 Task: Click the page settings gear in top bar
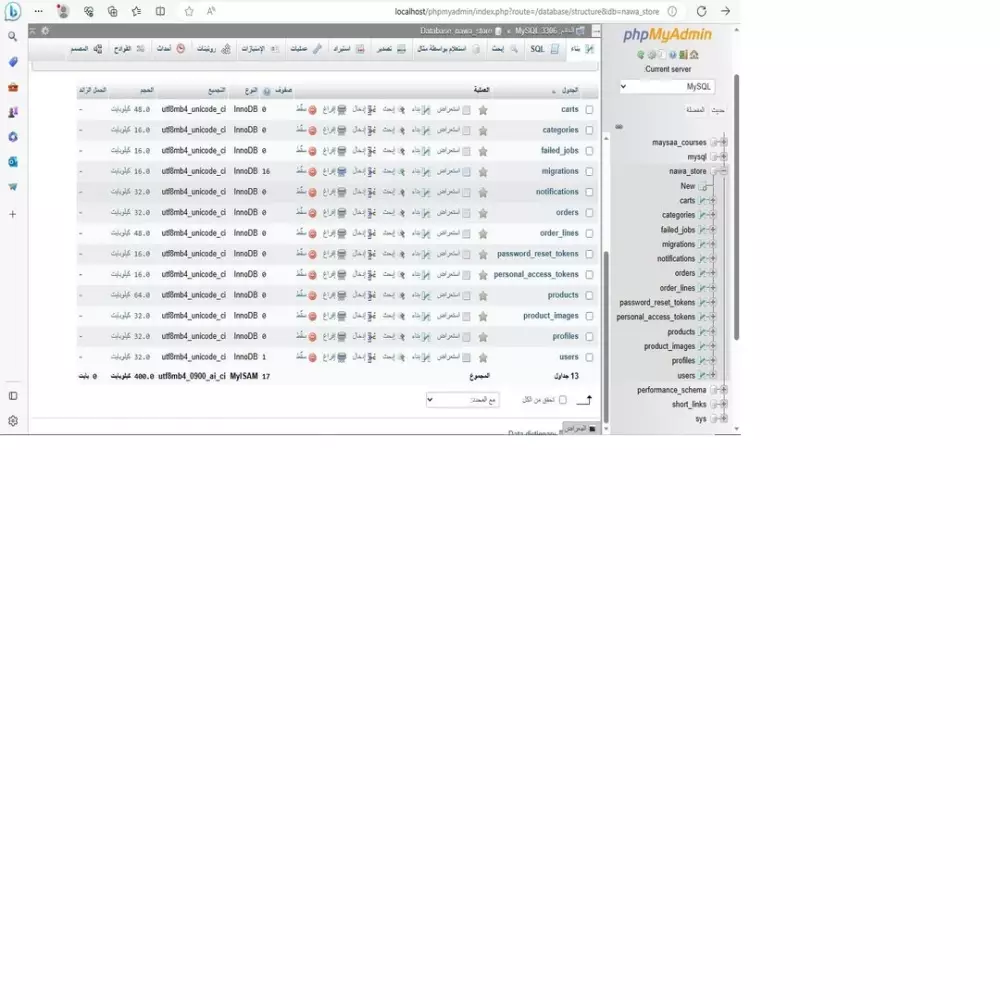coord(45,31)
